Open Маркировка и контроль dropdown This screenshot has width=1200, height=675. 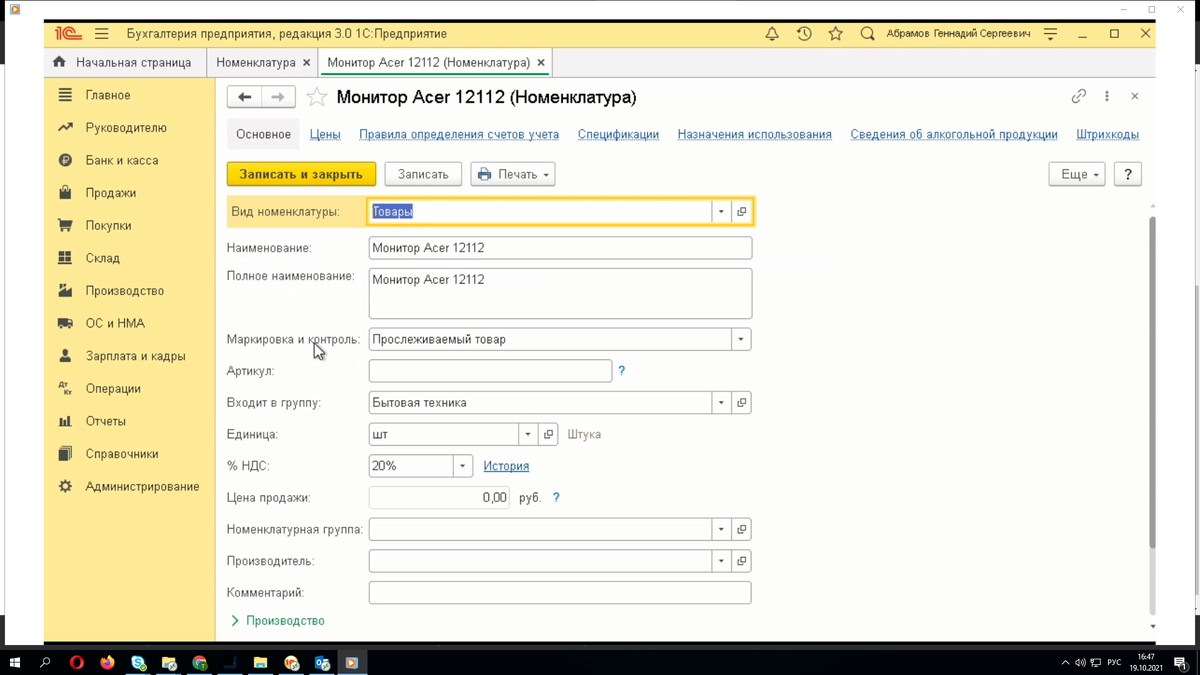[x=741, y=340]
